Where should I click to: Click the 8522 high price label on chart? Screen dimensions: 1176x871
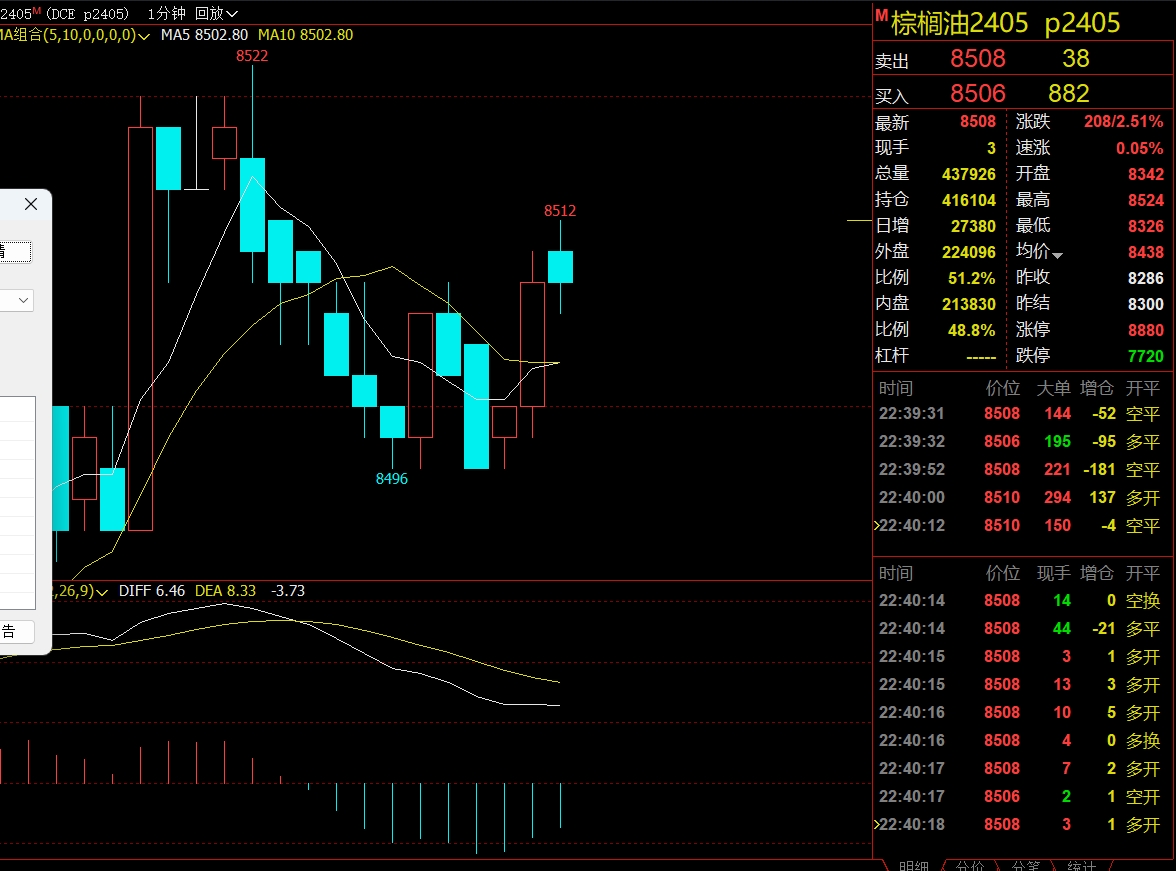coord(252,56)
